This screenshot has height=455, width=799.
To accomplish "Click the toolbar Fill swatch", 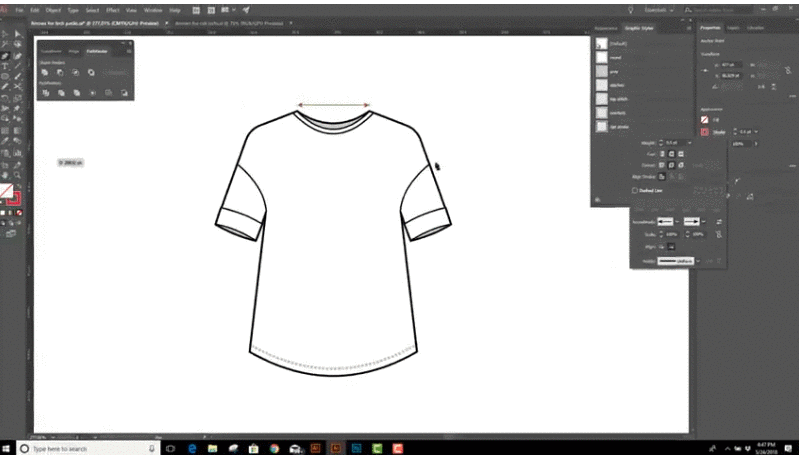I will [x=7, y=191].
